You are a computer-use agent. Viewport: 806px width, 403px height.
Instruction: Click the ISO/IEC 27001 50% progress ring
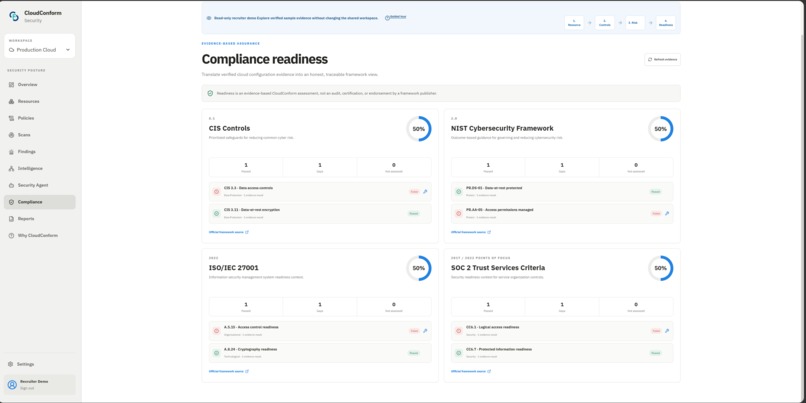418,268
